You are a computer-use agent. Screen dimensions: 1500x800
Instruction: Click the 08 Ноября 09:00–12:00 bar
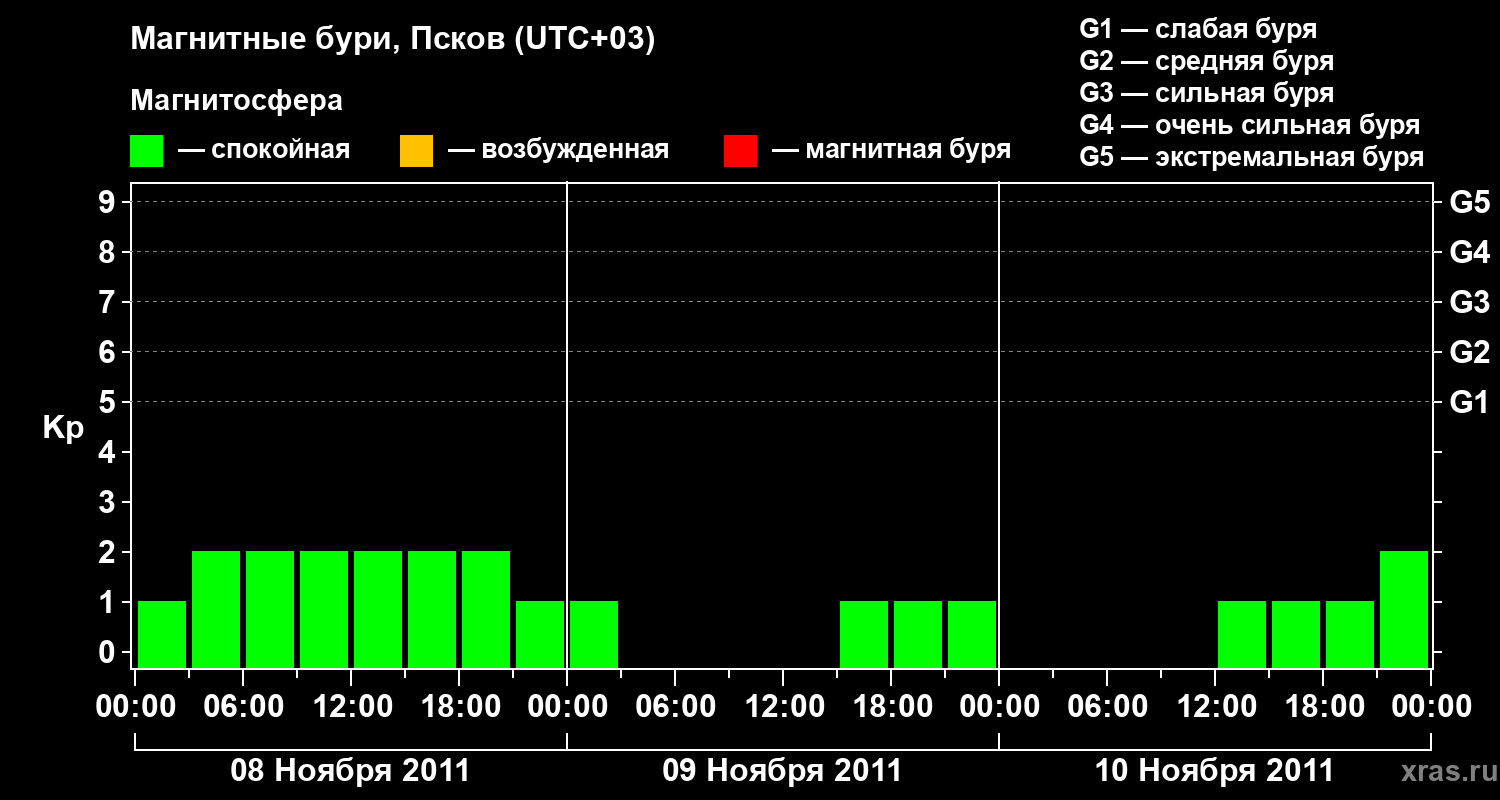324,609
